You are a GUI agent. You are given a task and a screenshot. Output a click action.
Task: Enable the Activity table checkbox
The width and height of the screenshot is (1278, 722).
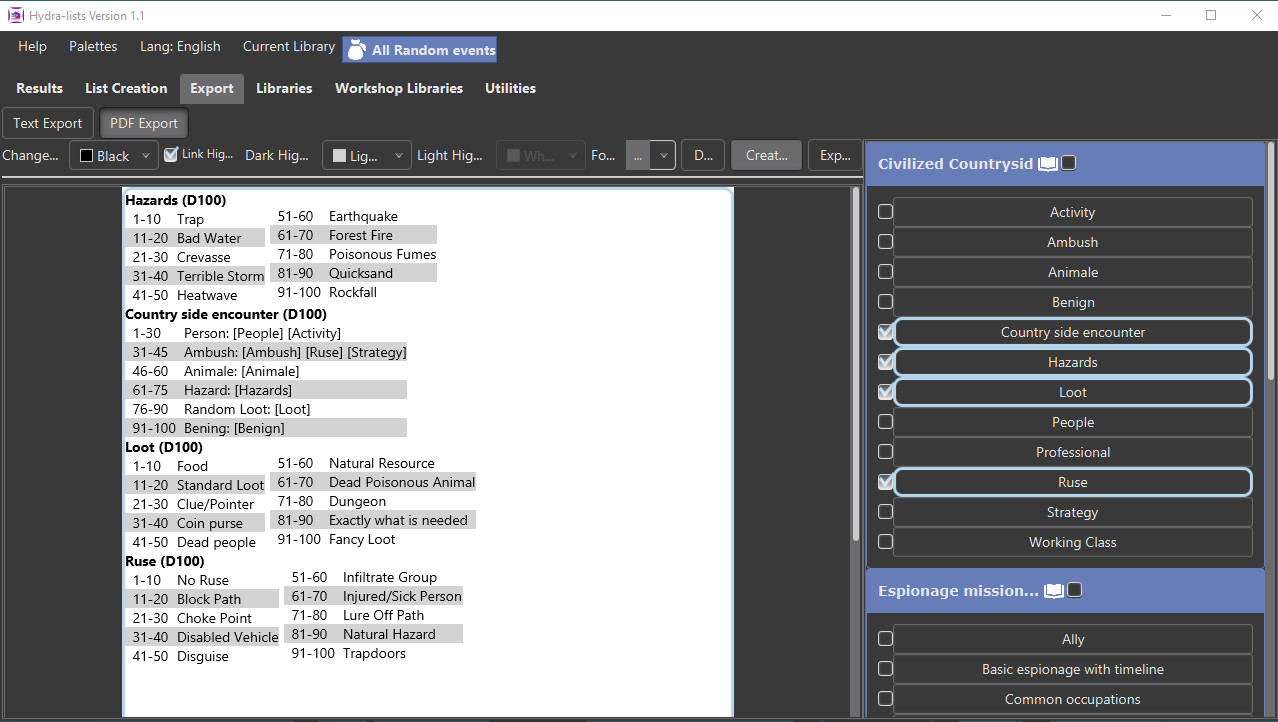pyautogui.click(x=884, y=211)
